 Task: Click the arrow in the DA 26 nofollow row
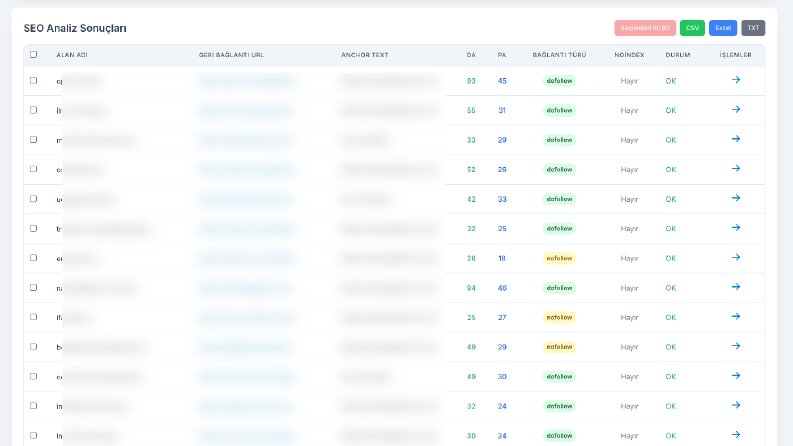736,257
